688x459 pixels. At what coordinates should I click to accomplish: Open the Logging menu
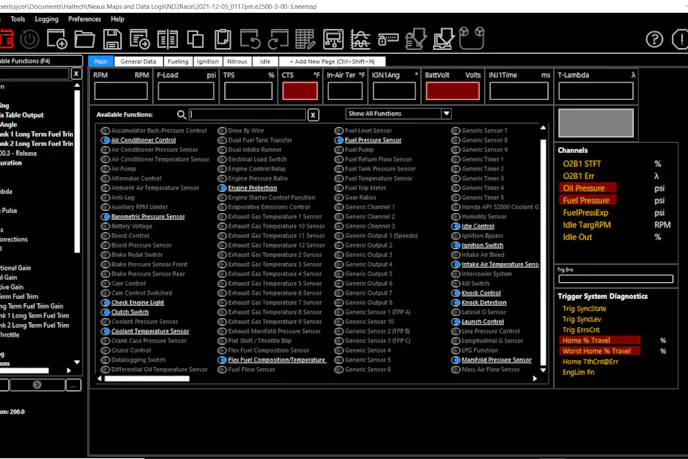[x=46, y=19]
